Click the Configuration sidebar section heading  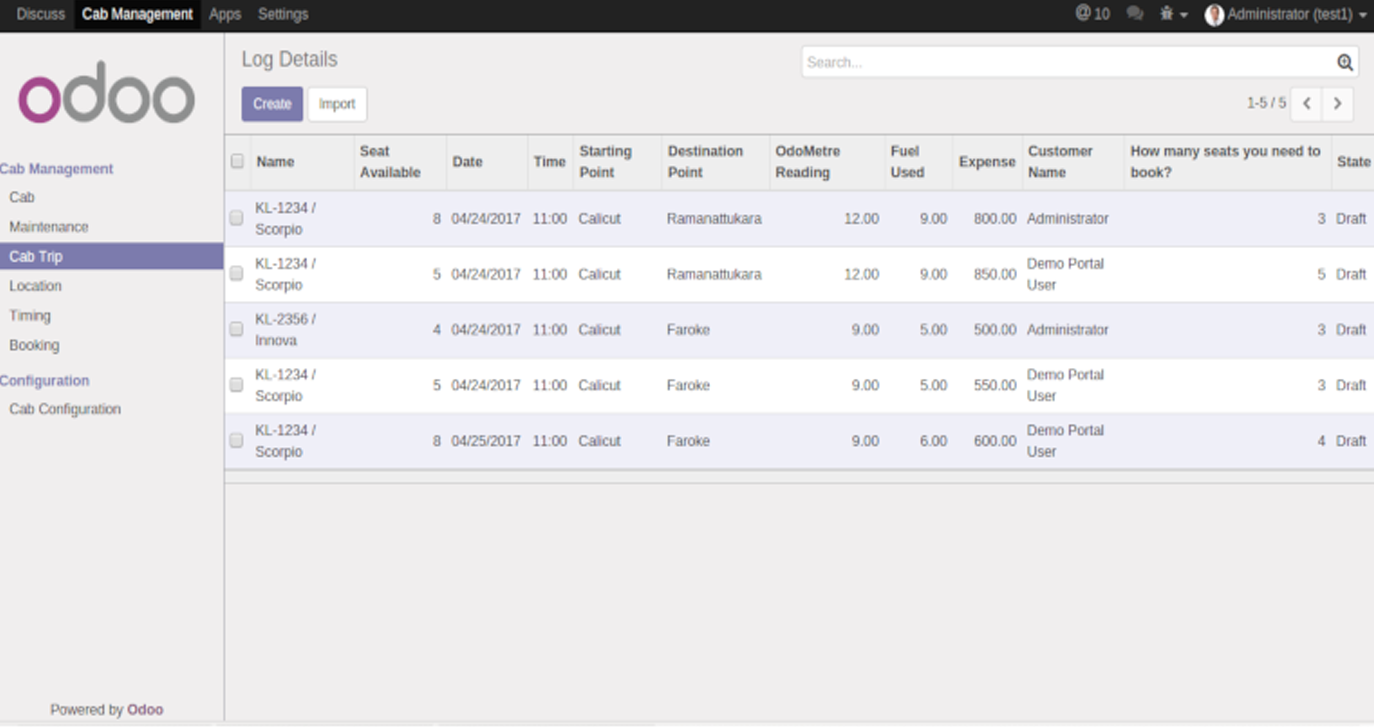45,380
